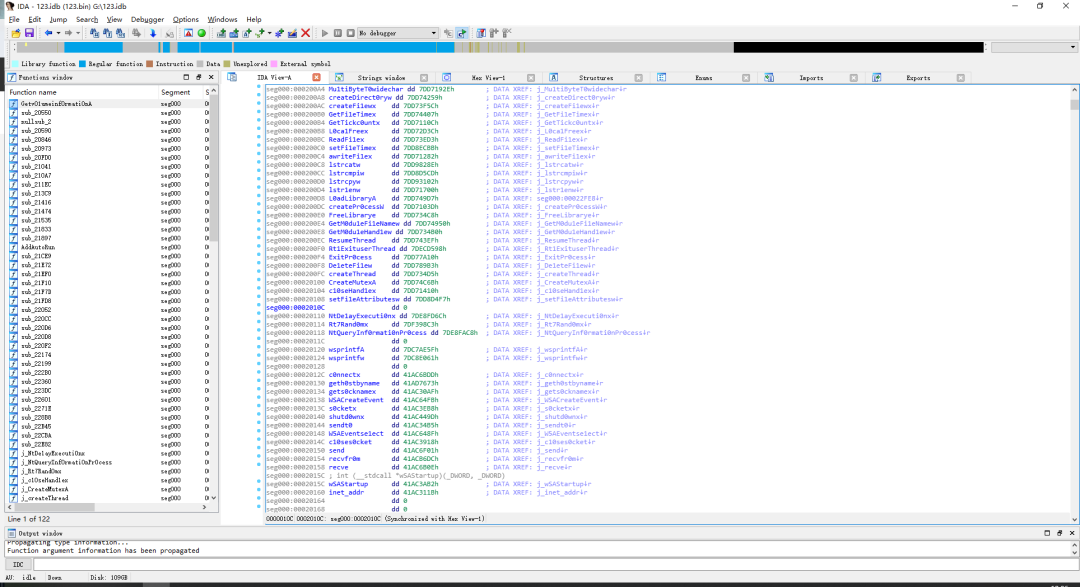Viewport: 1080px width, 587px height.
Task: Select sub_20846 in the functions list
Action: [x=36, y=140]
